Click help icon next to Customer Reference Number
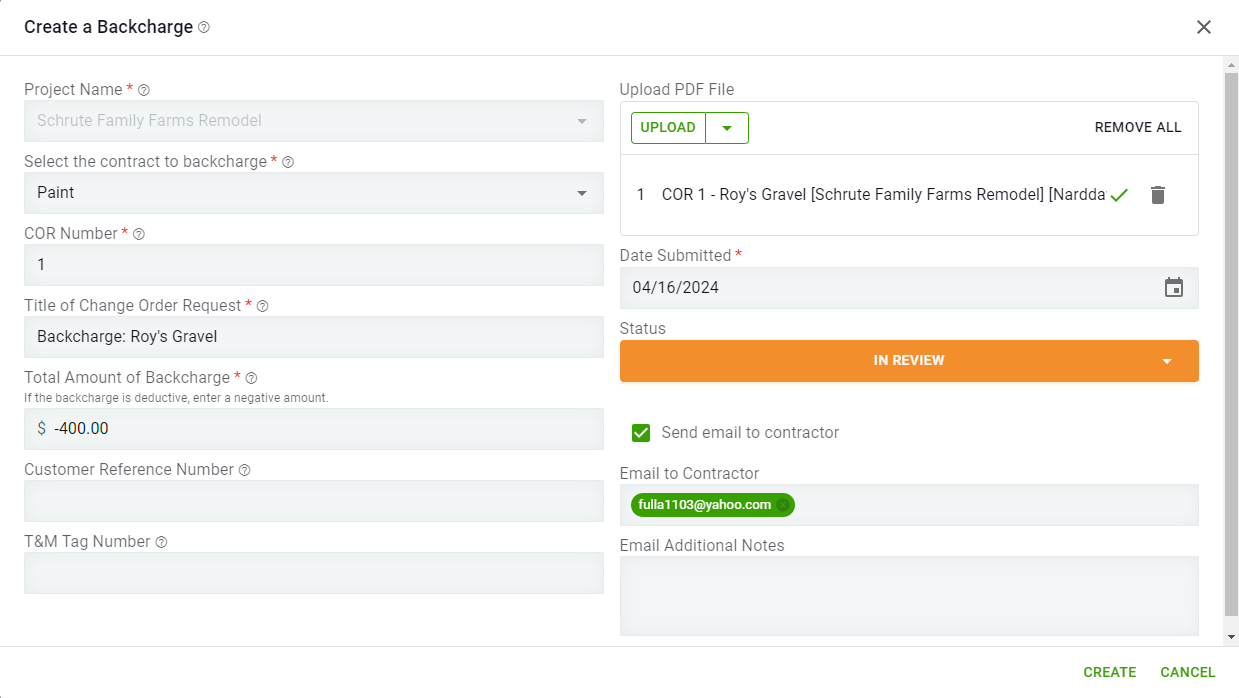The width and height of the screenshot is (1239, 698). tap(244, 470)
